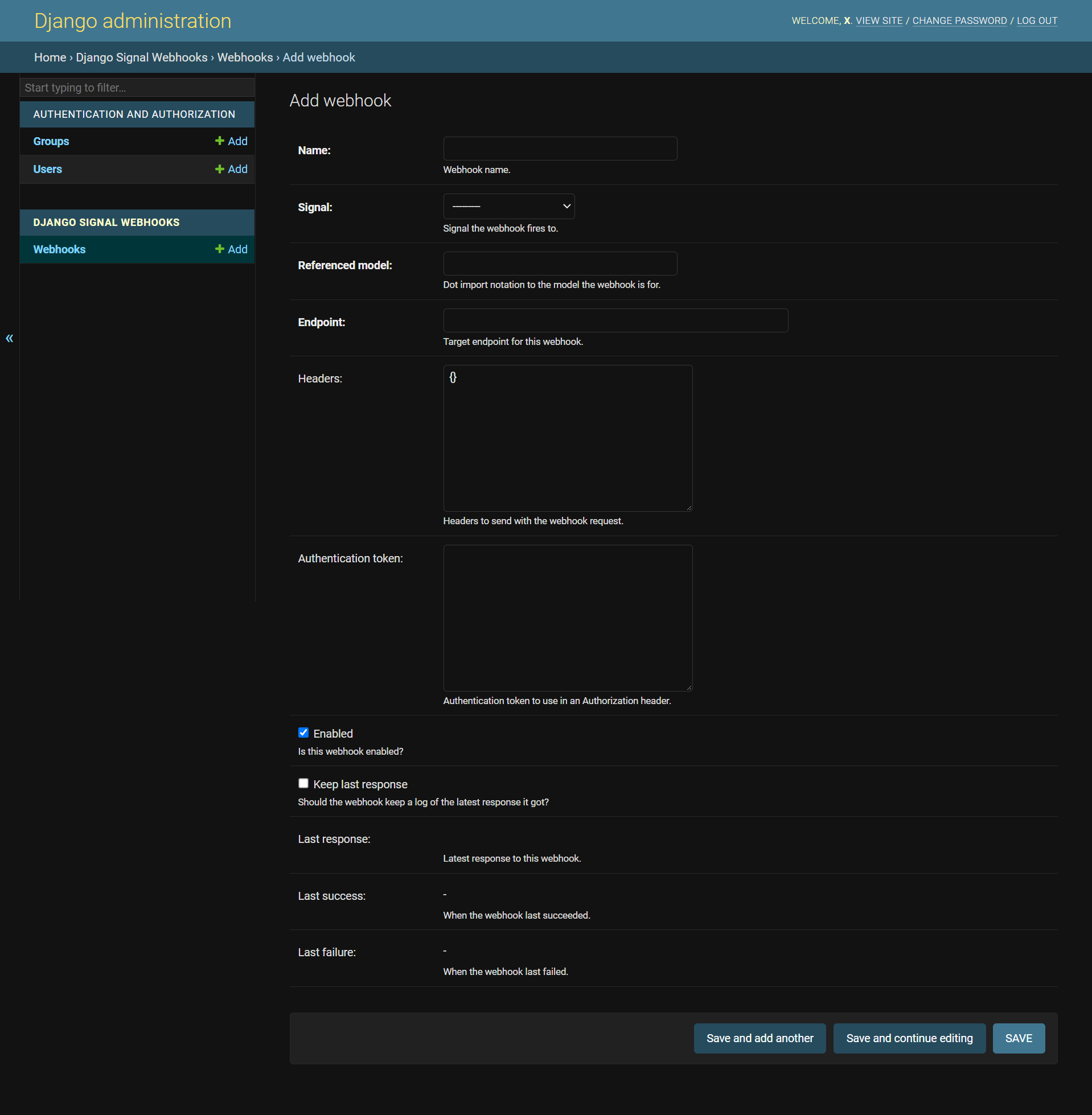Open the Signal dropdown
Image resolution: width=1092 pixels, height=1115 pixels.
click(509, 207)
